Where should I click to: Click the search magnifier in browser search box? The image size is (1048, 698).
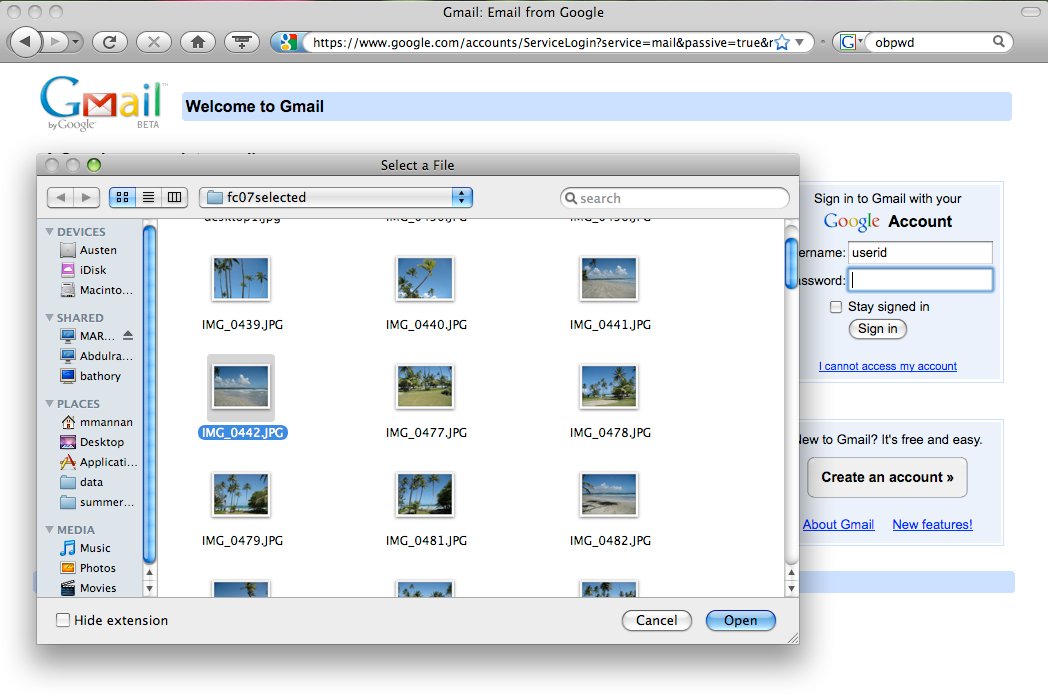[999, 41]
